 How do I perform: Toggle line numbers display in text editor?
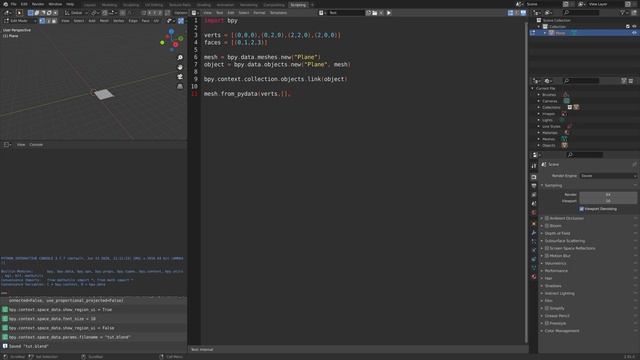coord(511,13)
